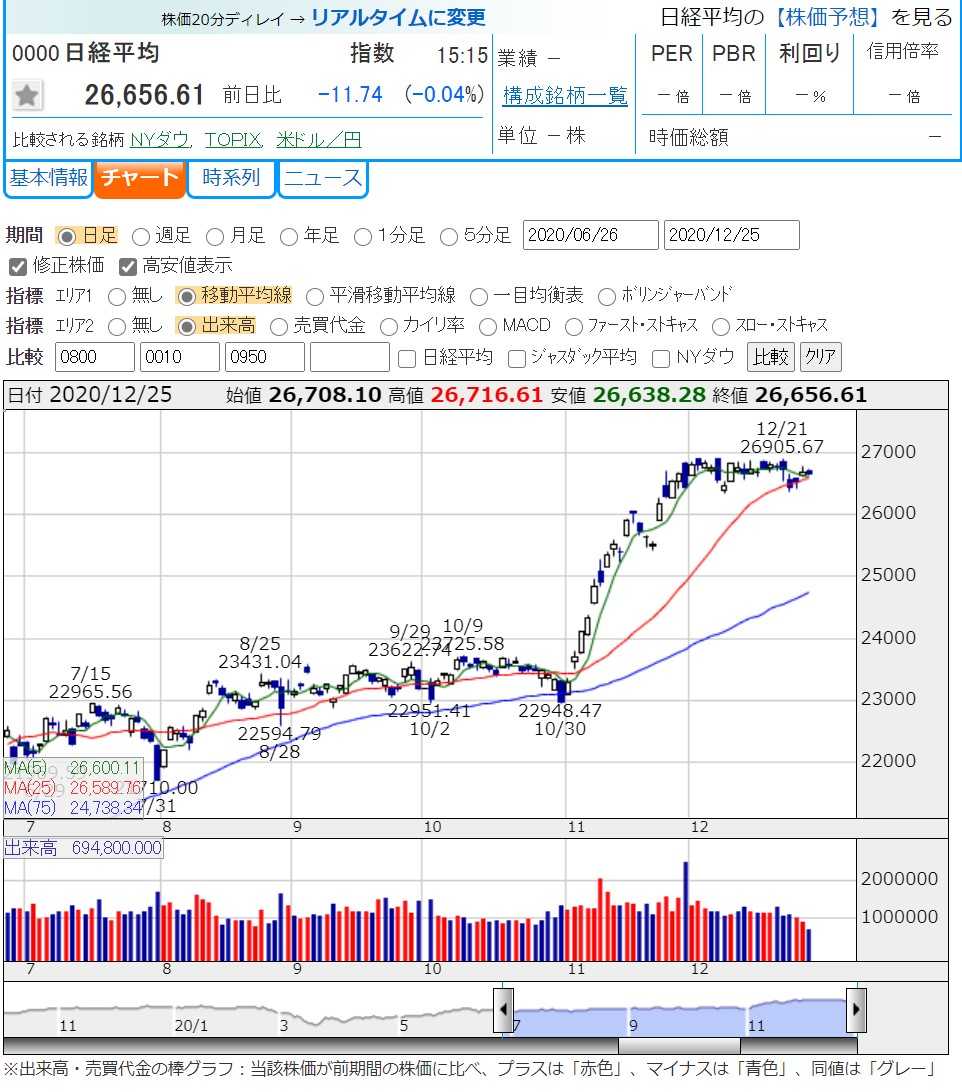Click the chart horizontal scrollbar thumb
Image resolution: width=962 pixels, height=1092 pixels.
click(679, 1046)
